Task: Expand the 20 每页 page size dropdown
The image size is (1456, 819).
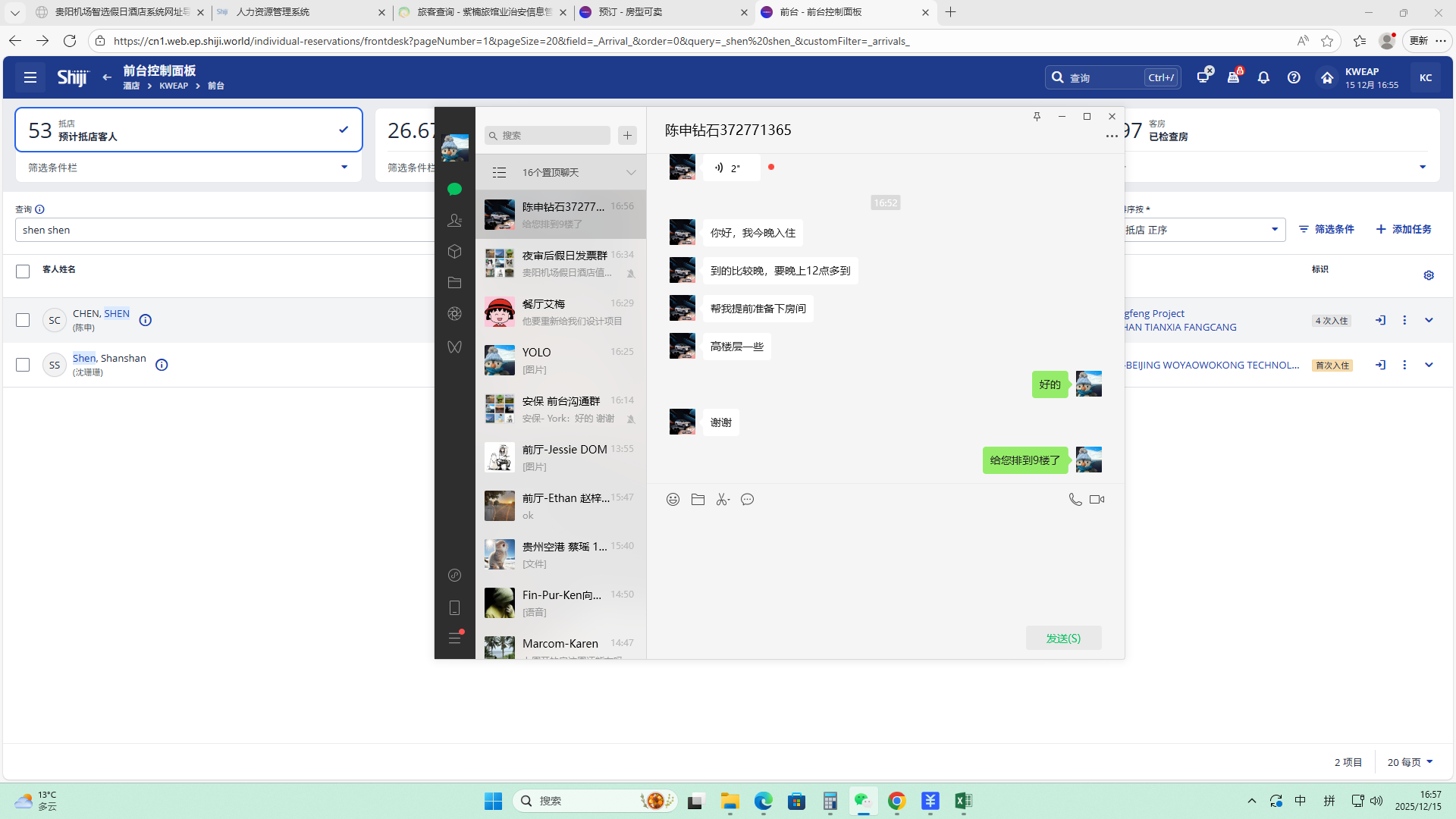Action: (1410, 762)
